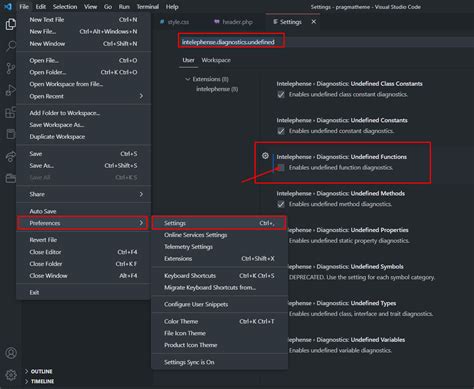Open Online Services Settings

pyautogui.click(x=220, y=235)
